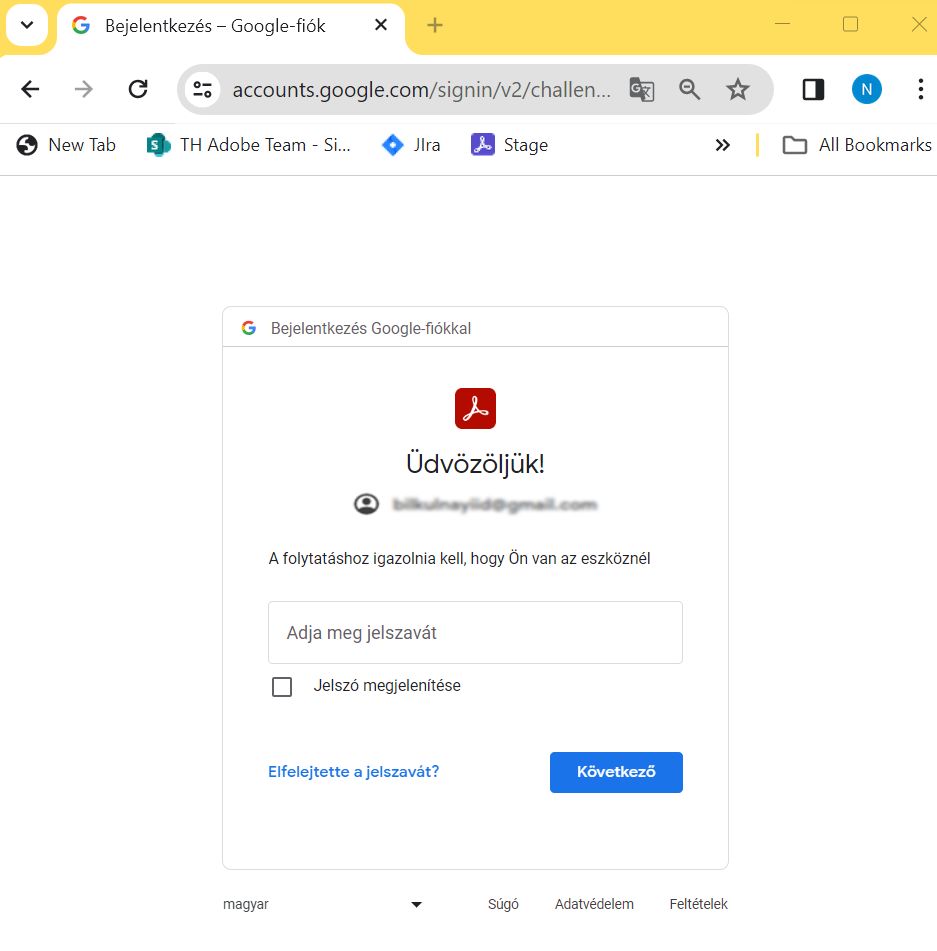Enable the Jelszó megjelenítése checkbox

tap(282, 686)
